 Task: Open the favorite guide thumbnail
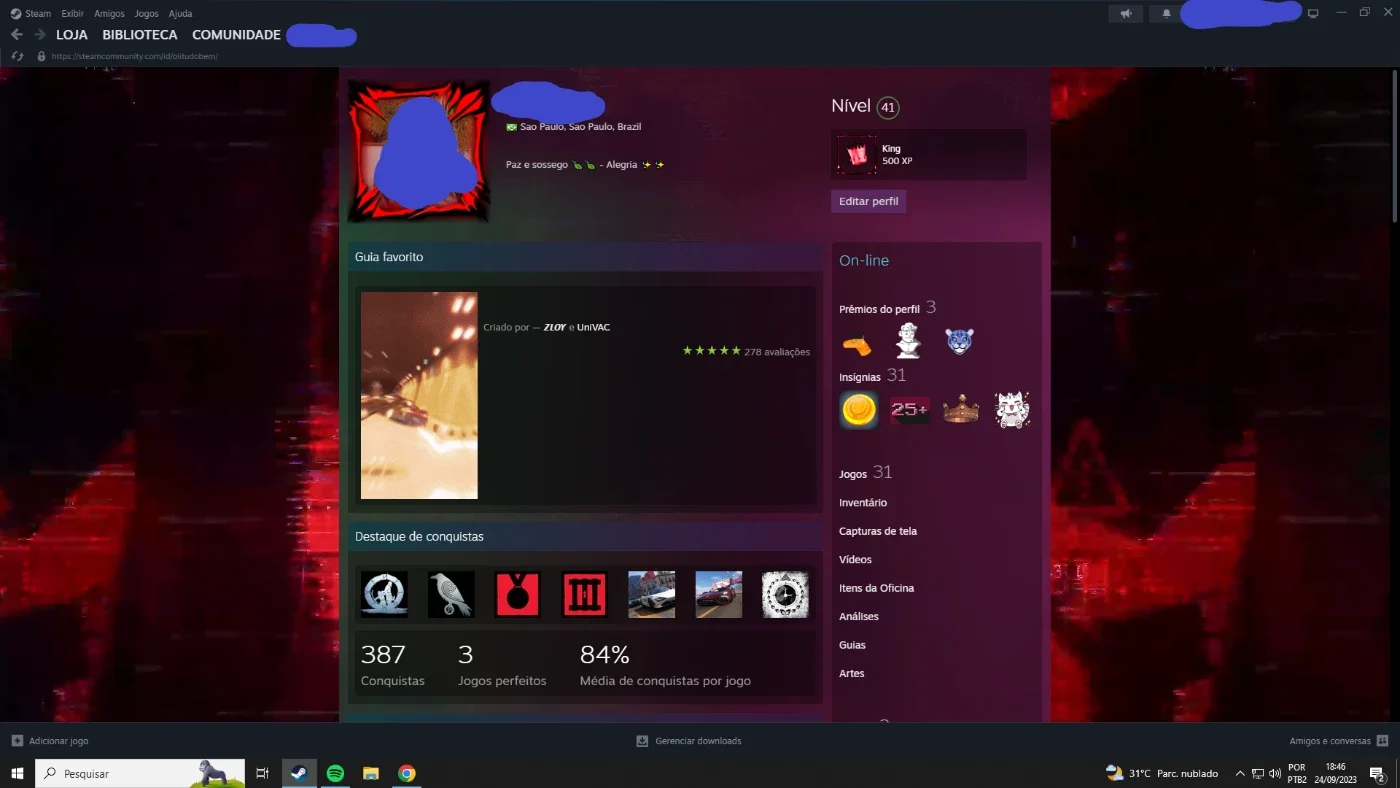(419, 395)
